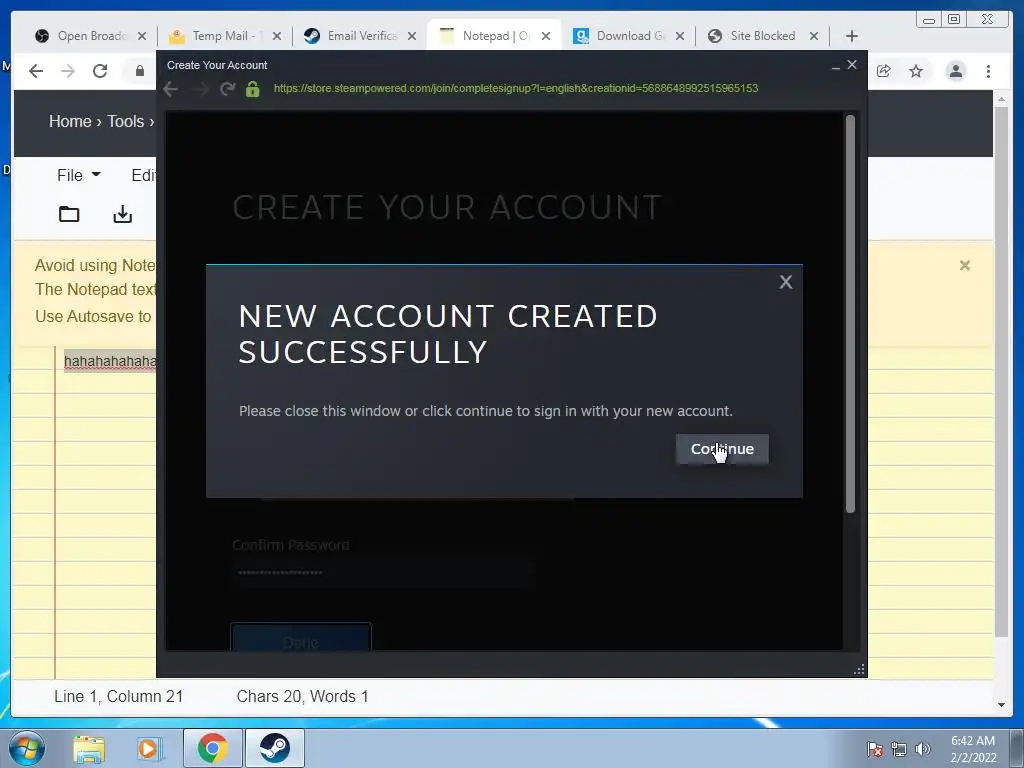Screen dimensions: 1024x768
Task: Click the Chrome taskbar icon
Action: click(x=212, y=748)
